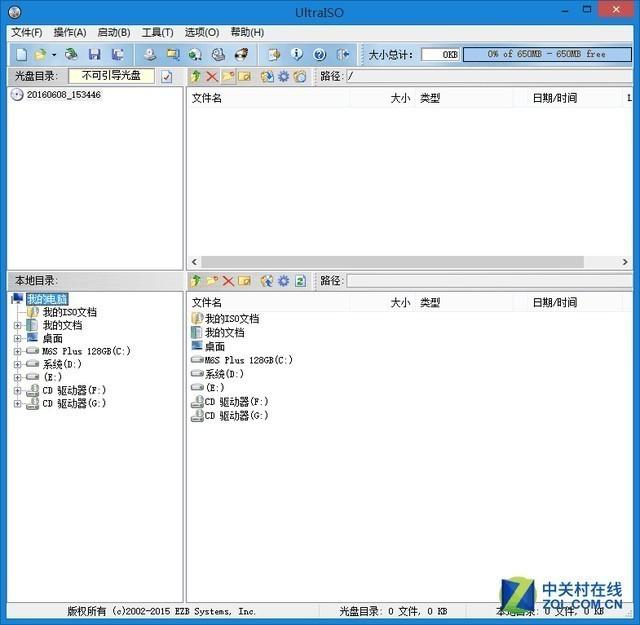Select 我的ISO文档 in the local tree

click(x=69, y=312)
